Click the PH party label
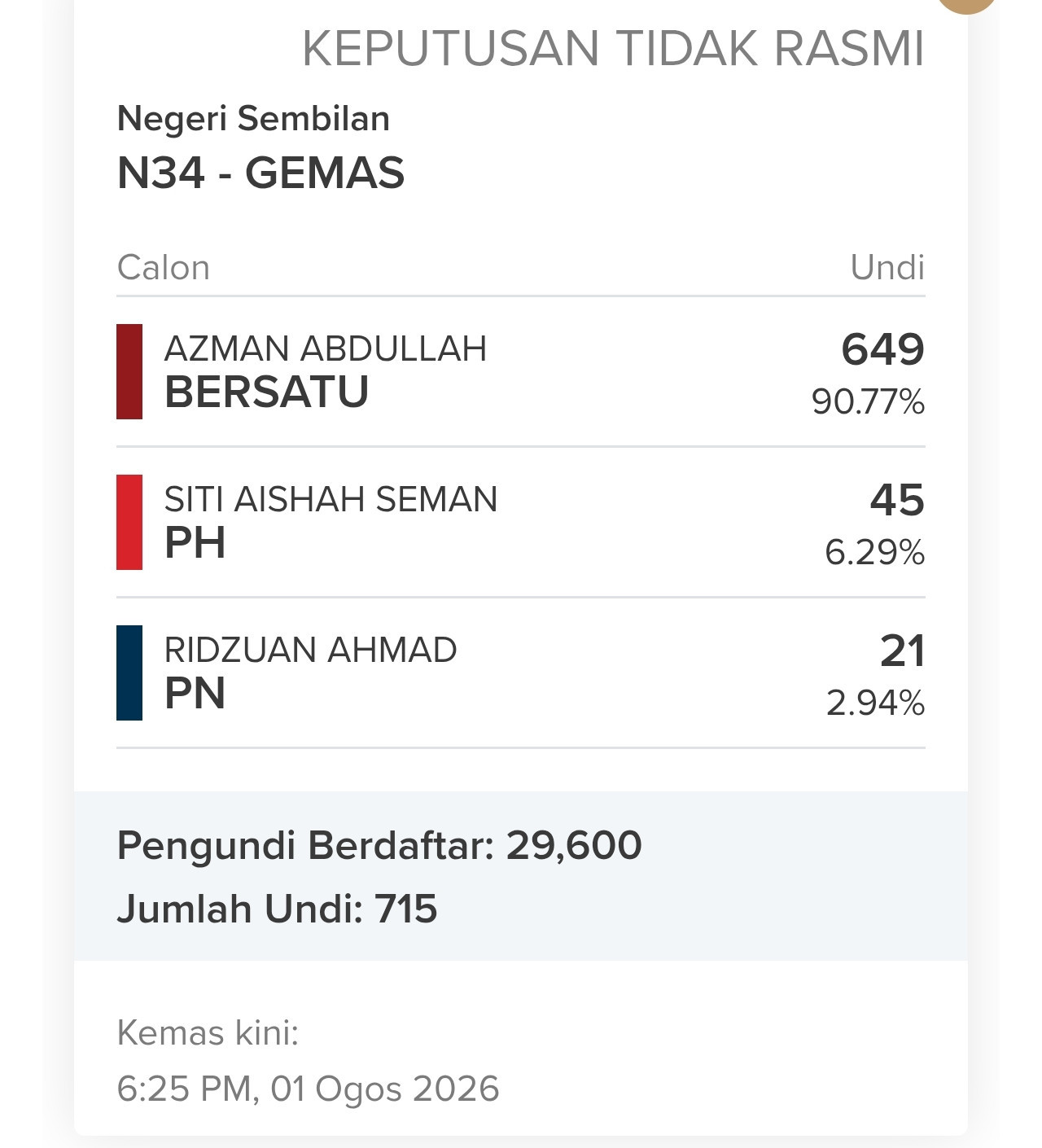The width and height of the screenshot is (1042, 1148). (x=195, y=542)
